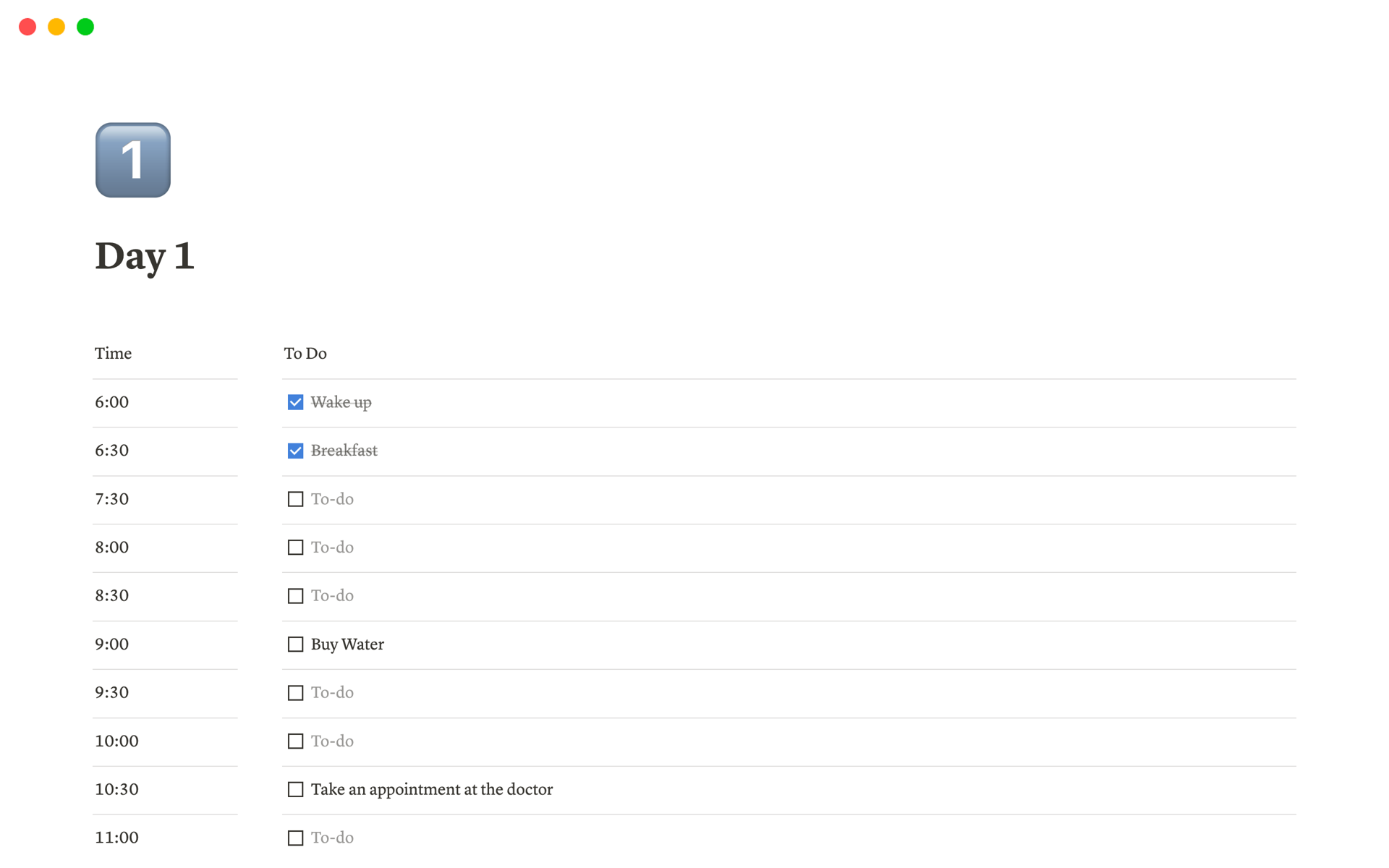Viewport: 1389px width, 868px height.
Task: Check the Buy Water checkbox
Action: pyautogui.click(x=295, y=644)
